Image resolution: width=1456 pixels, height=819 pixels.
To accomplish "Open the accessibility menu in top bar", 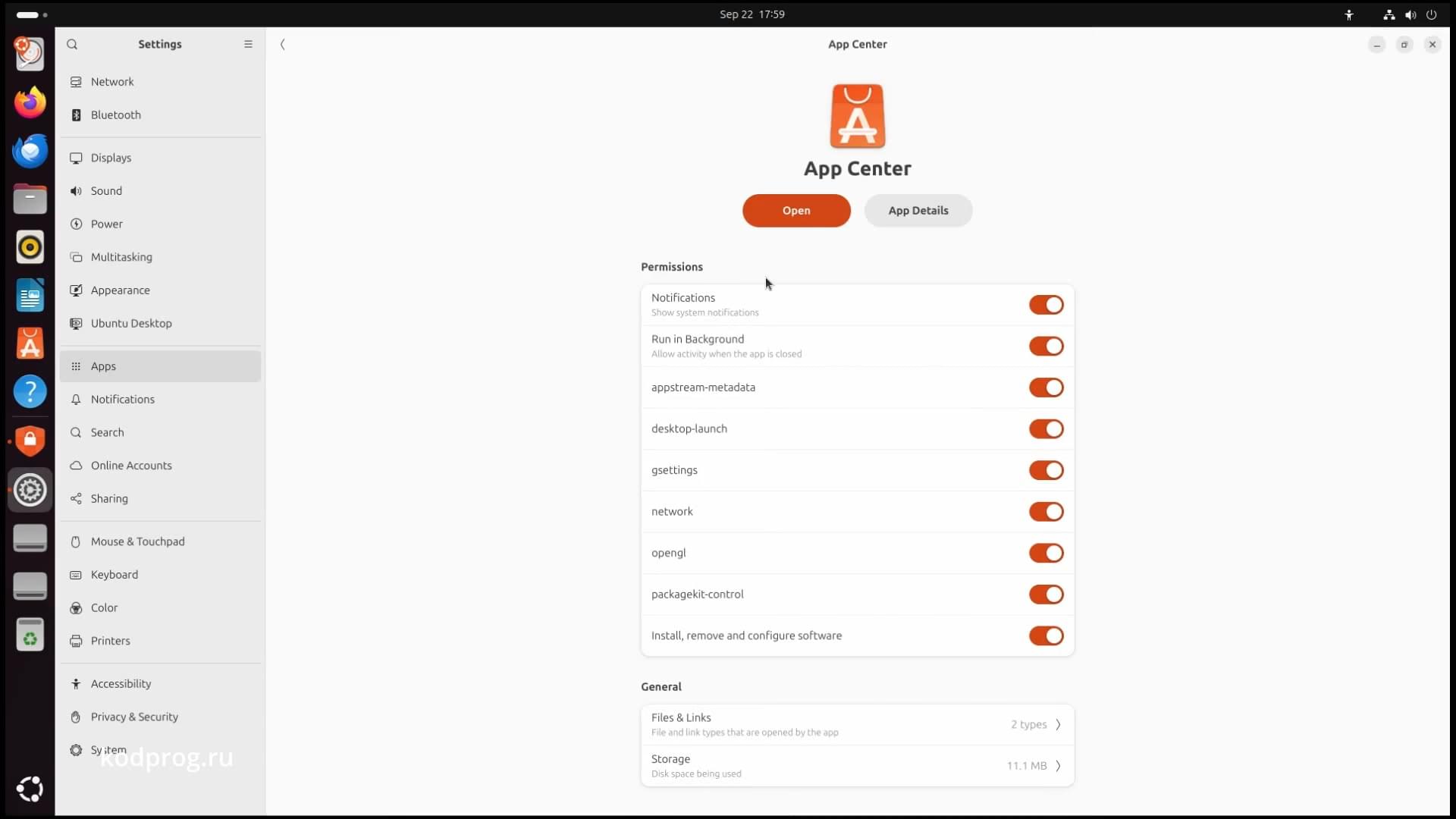I will [x=1349, y=14].
